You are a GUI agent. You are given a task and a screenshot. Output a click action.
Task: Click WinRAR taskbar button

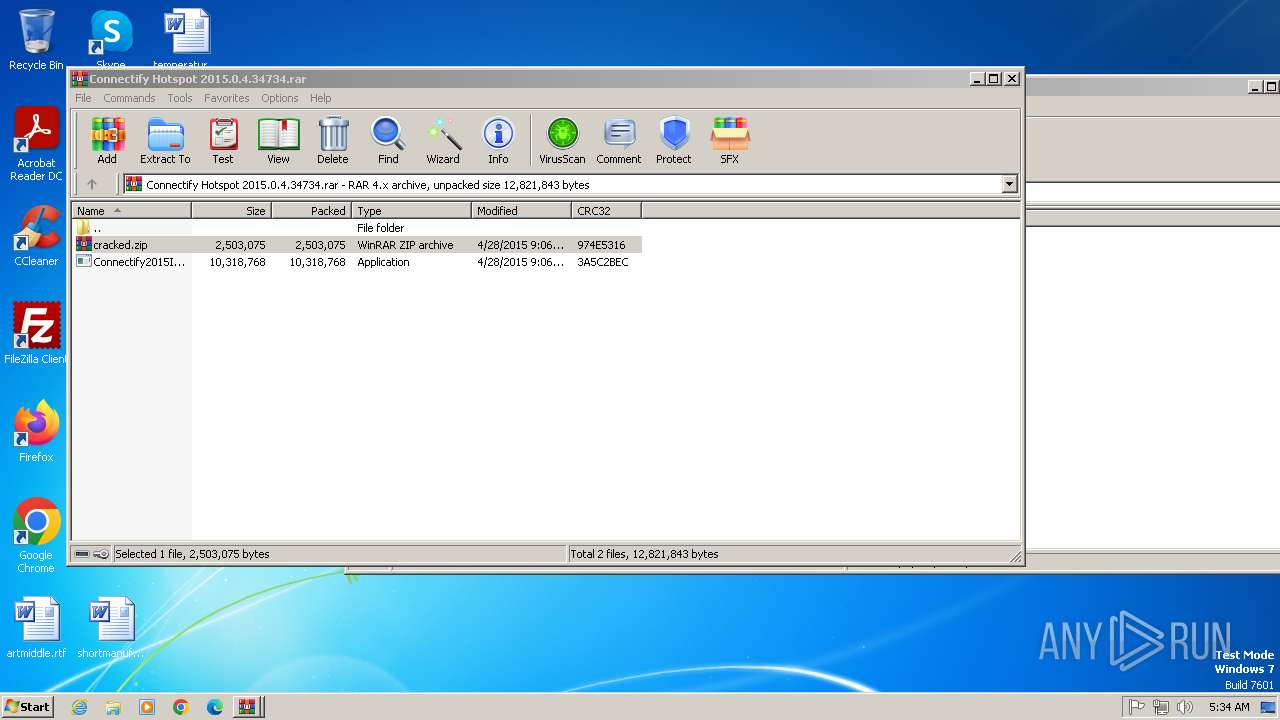pyautogui.click(x=249, y=707)
